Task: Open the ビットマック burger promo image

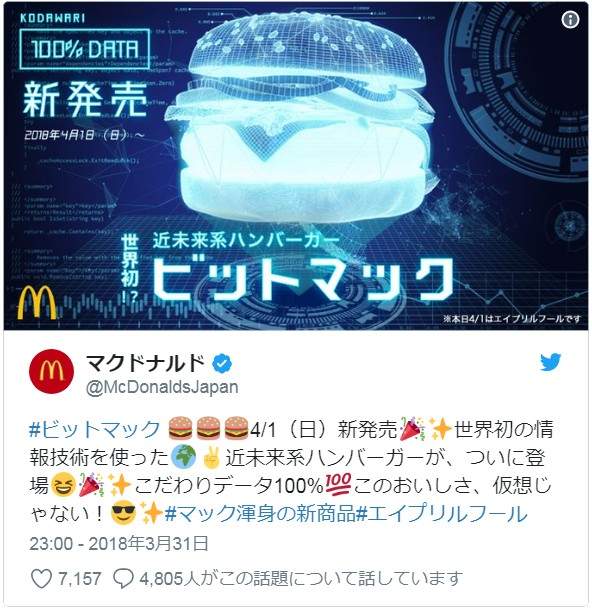Action: 296,166
